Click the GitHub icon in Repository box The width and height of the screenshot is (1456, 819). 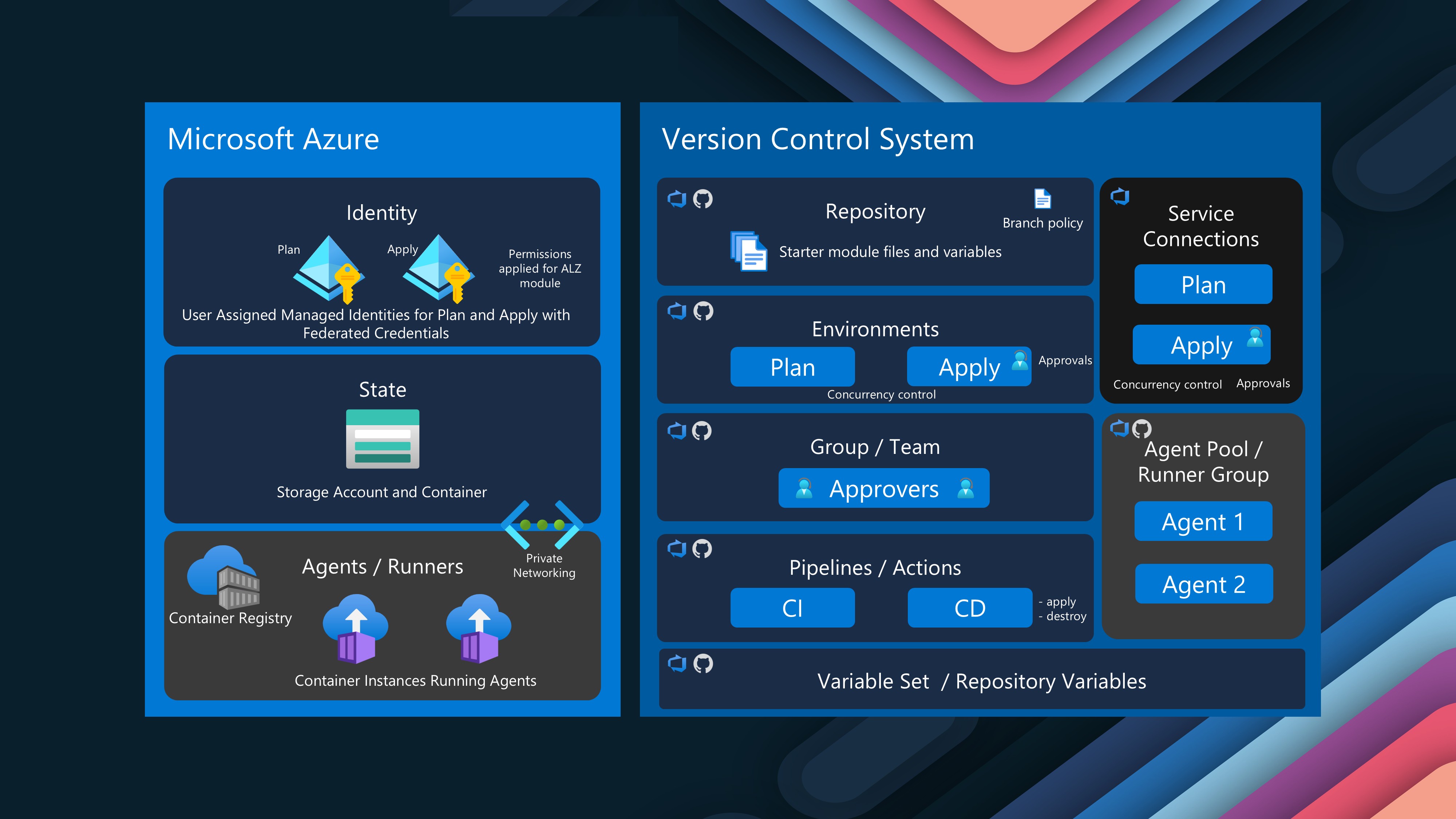pyautogui.click(x=703, y=199)
